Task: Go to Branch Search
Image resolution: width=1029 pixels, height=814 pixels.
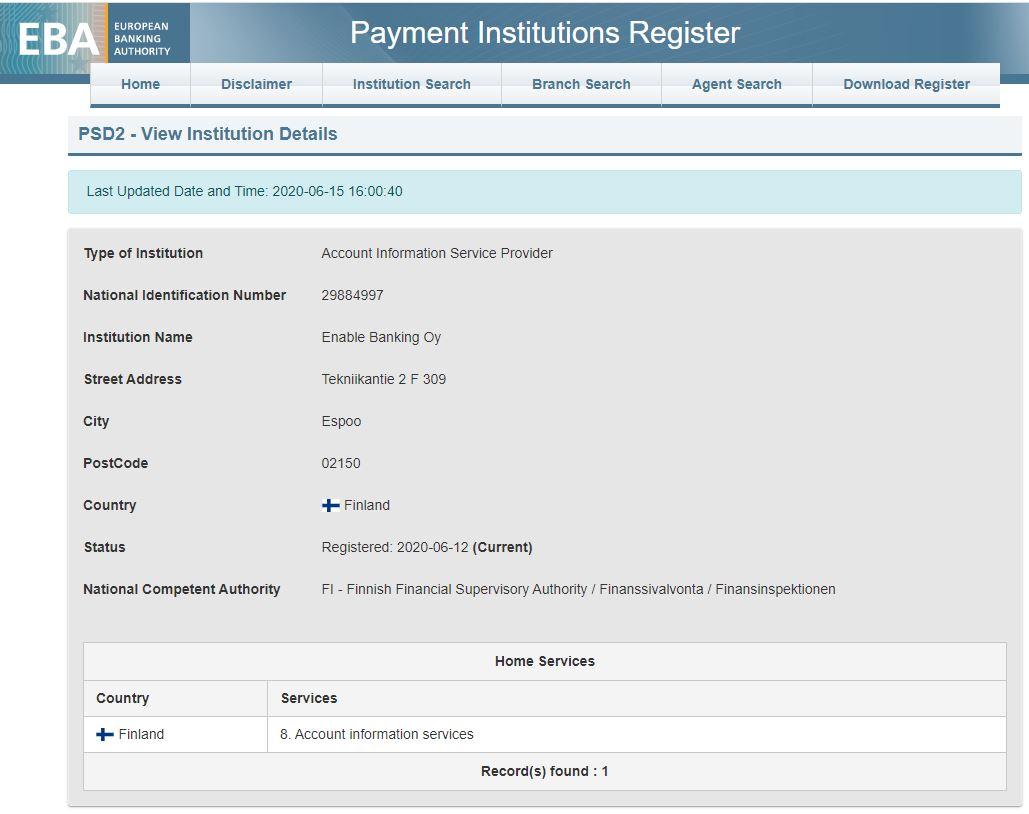Action: (581, 84)
